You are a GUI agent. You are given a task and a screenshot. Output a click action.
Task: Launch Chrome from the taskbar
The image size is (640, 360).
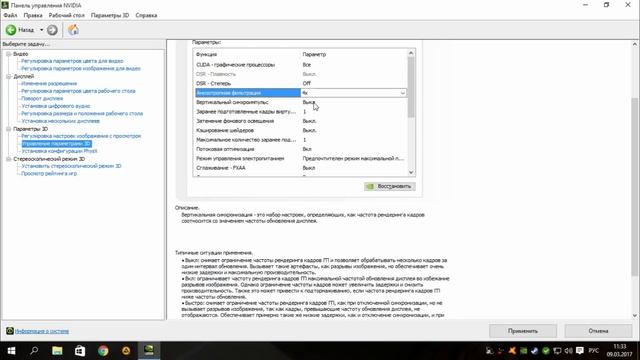[x=103, y=351]
